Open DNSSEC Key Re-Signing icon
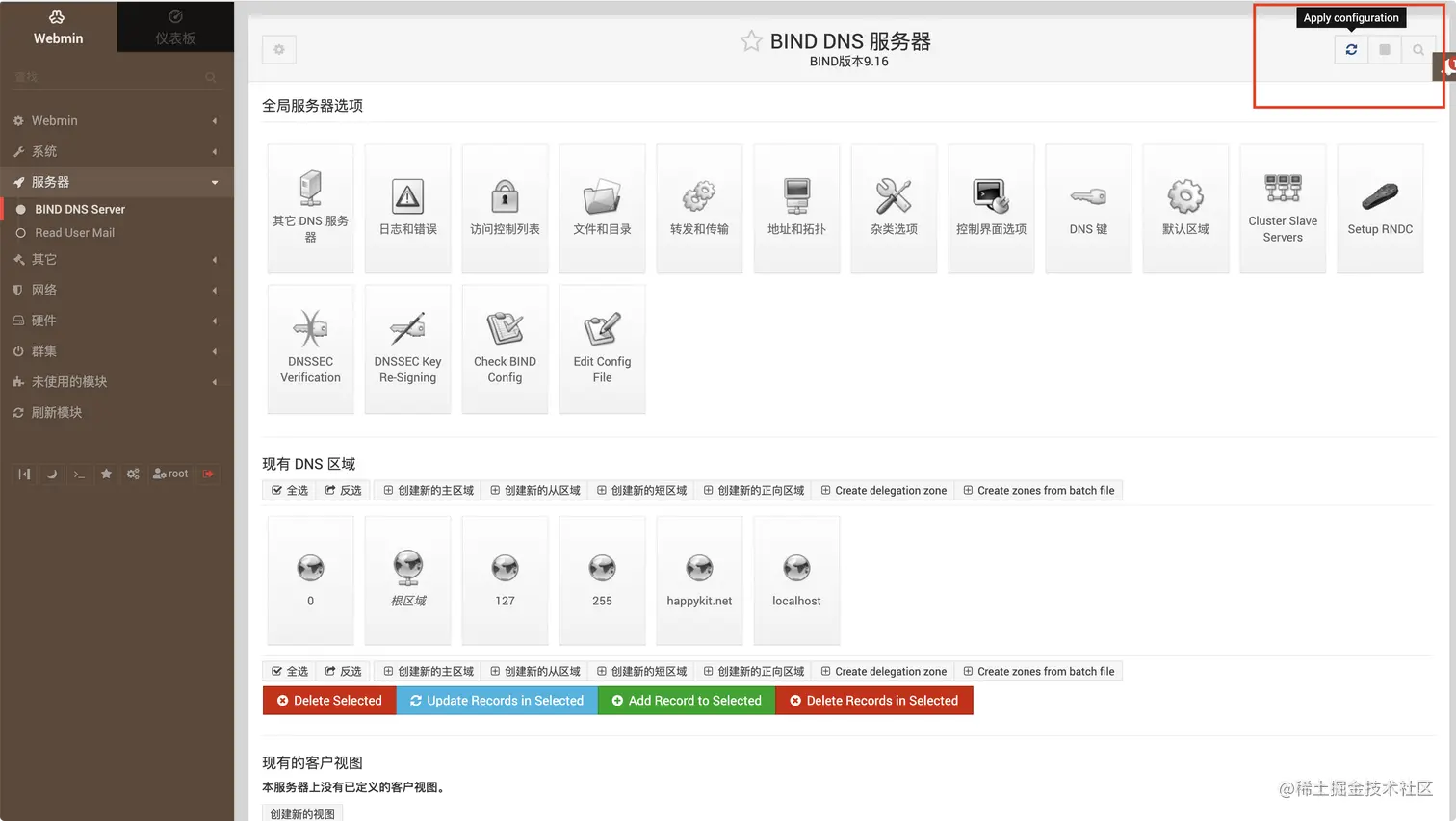Viewport: 1456px width, 821px height. pyautogui.click(x=407, y=348)
